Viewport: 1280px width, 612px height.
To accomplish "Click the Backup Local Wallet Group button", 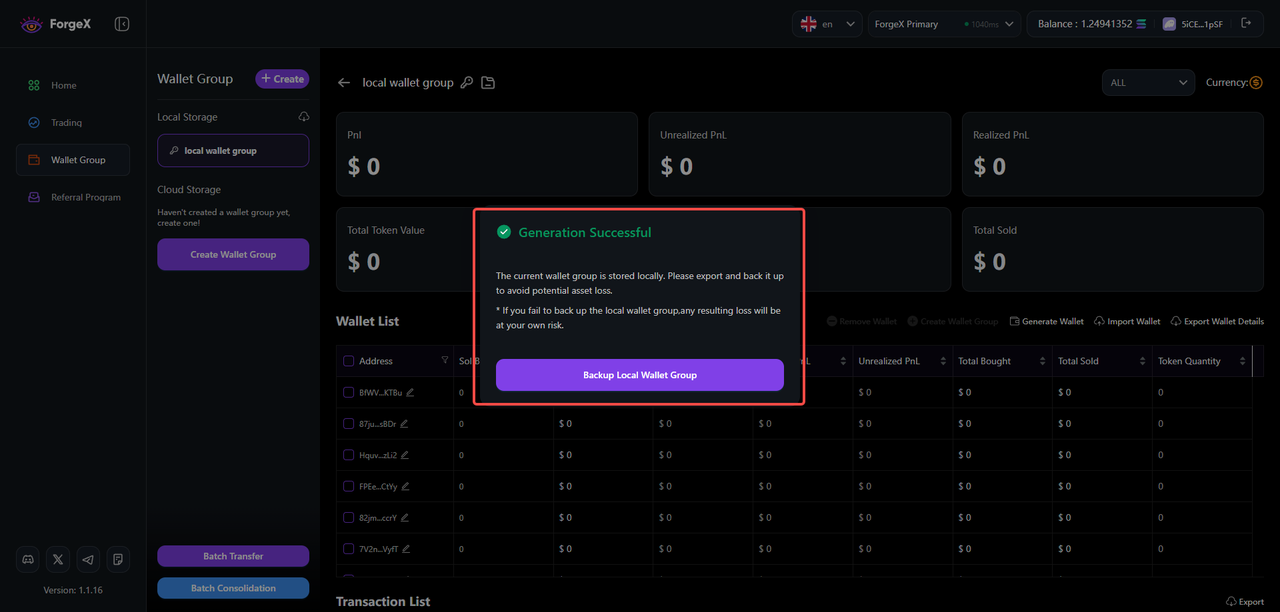I will (x=640, y=375).
